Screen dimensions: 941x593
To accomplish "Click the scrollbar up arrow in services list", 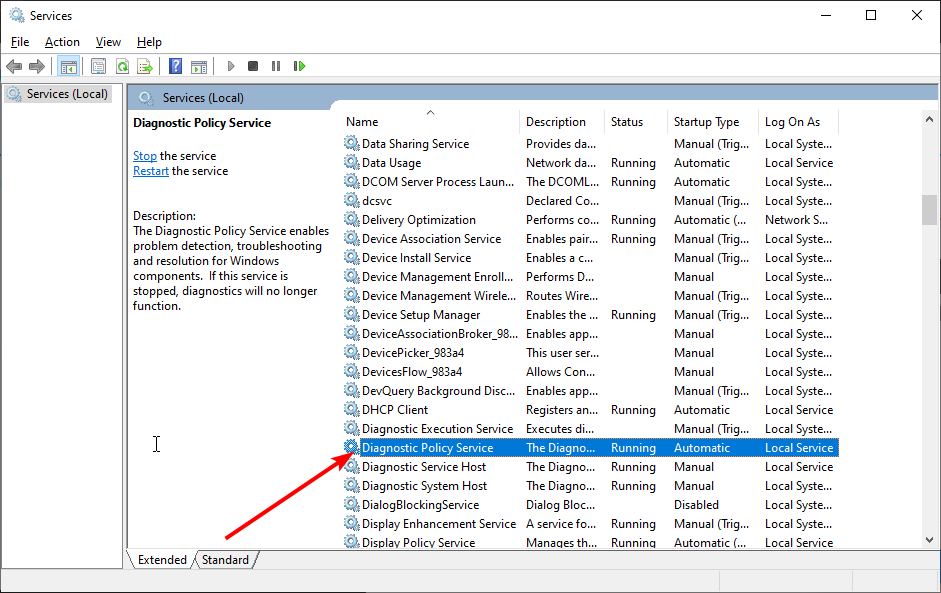I will tap(930, 119).
